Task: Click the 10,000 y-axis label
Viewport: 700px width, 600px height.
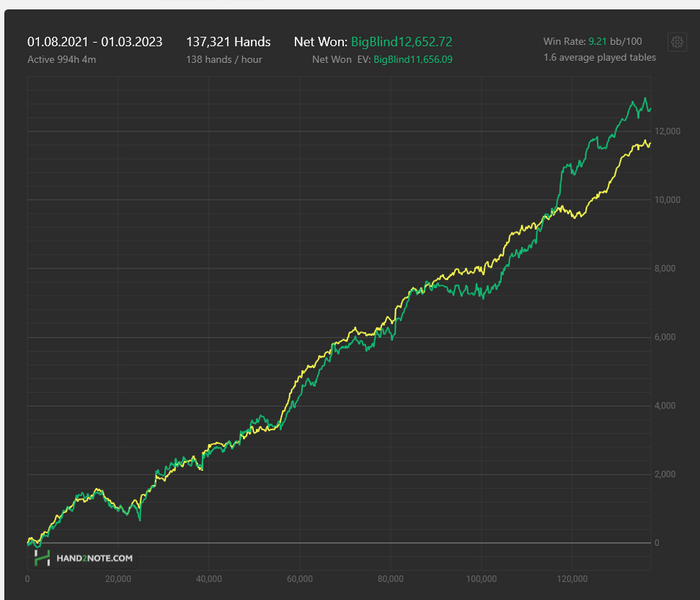Action: click(667, 200)
